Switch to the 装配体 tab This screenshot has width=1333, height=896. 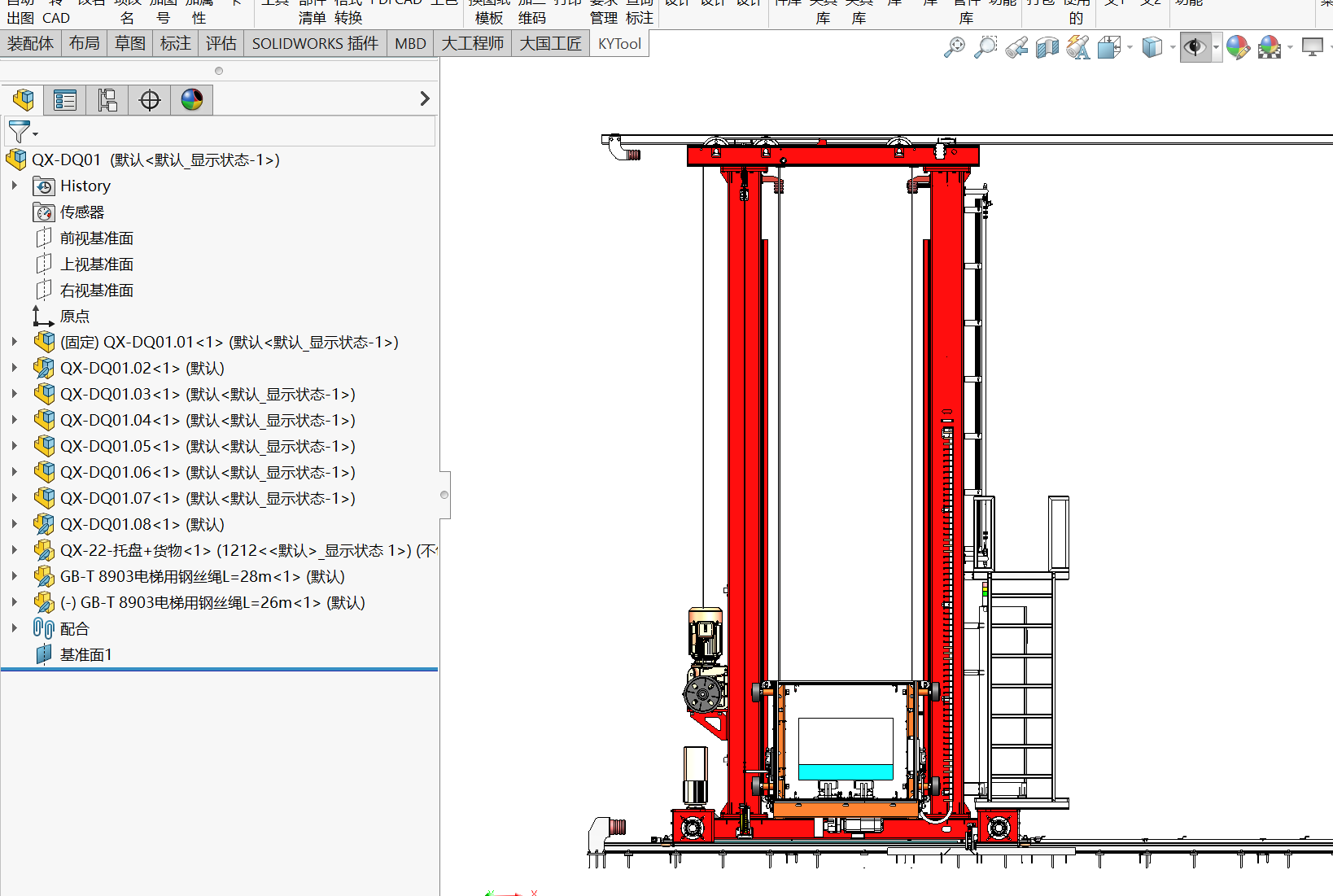(x=30, y=43)
